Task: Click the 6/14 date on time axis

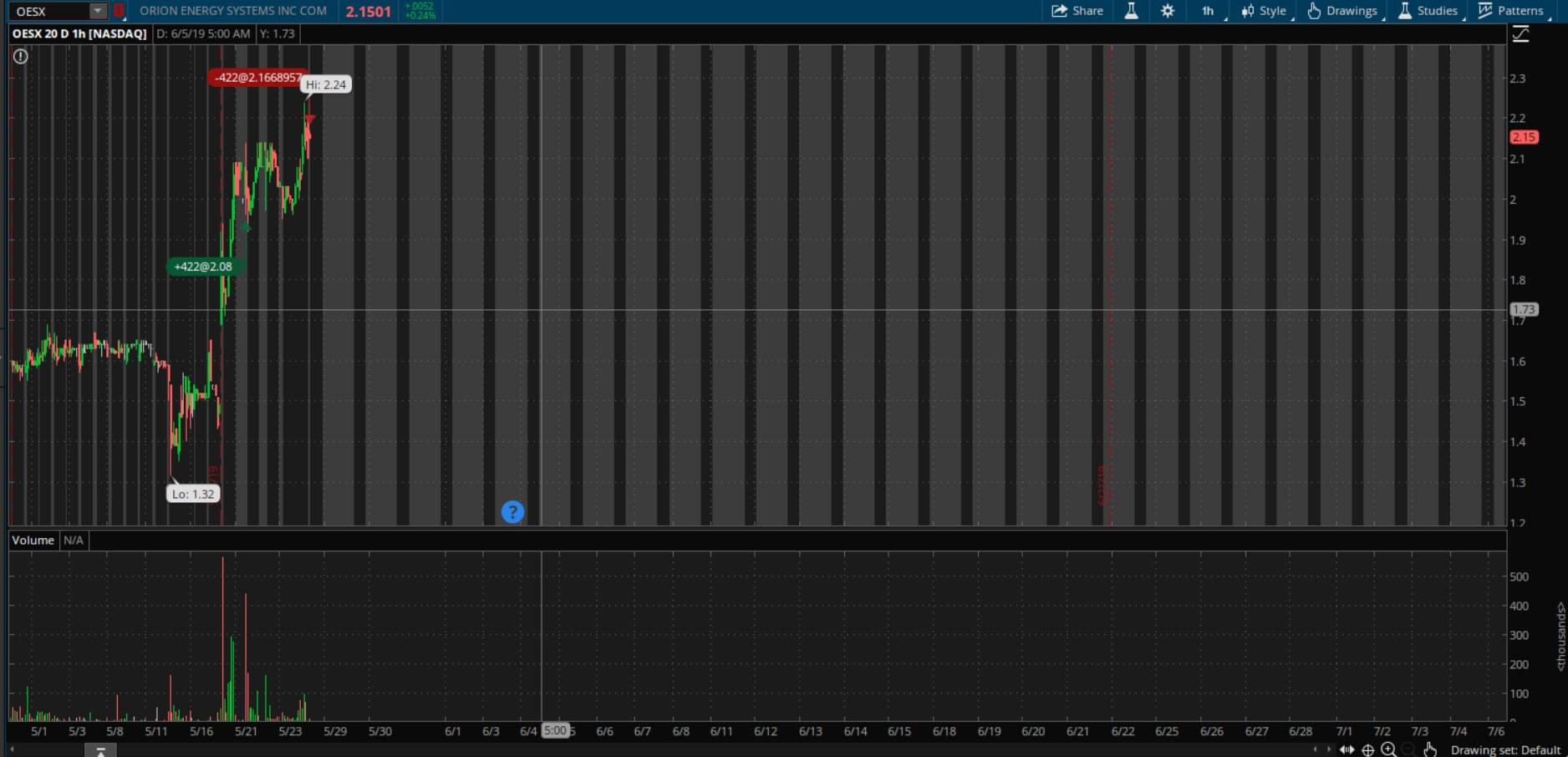Action: [x=855, y=731]
